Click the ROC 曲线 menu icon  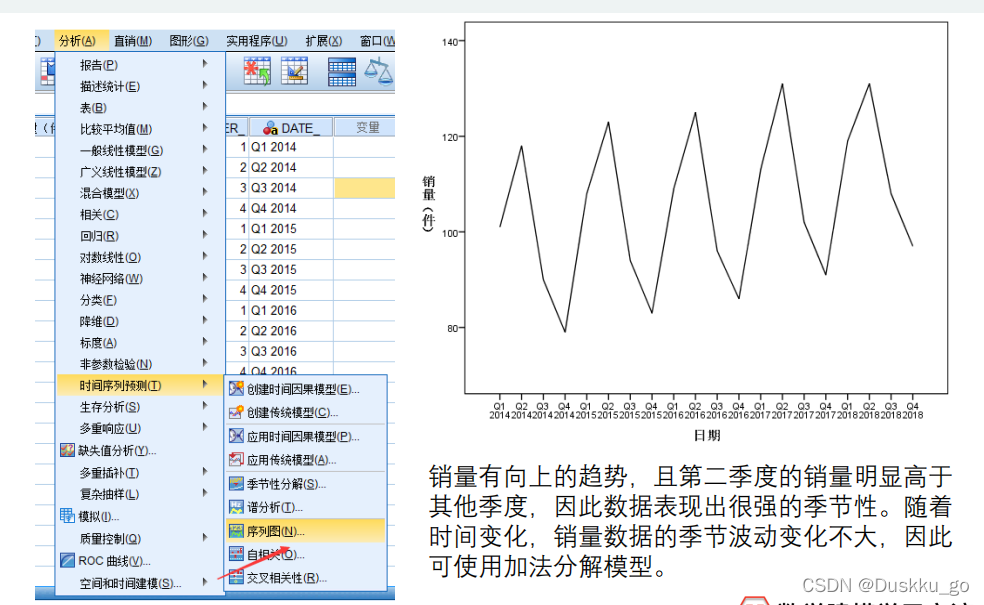click(x=67, y=560)
